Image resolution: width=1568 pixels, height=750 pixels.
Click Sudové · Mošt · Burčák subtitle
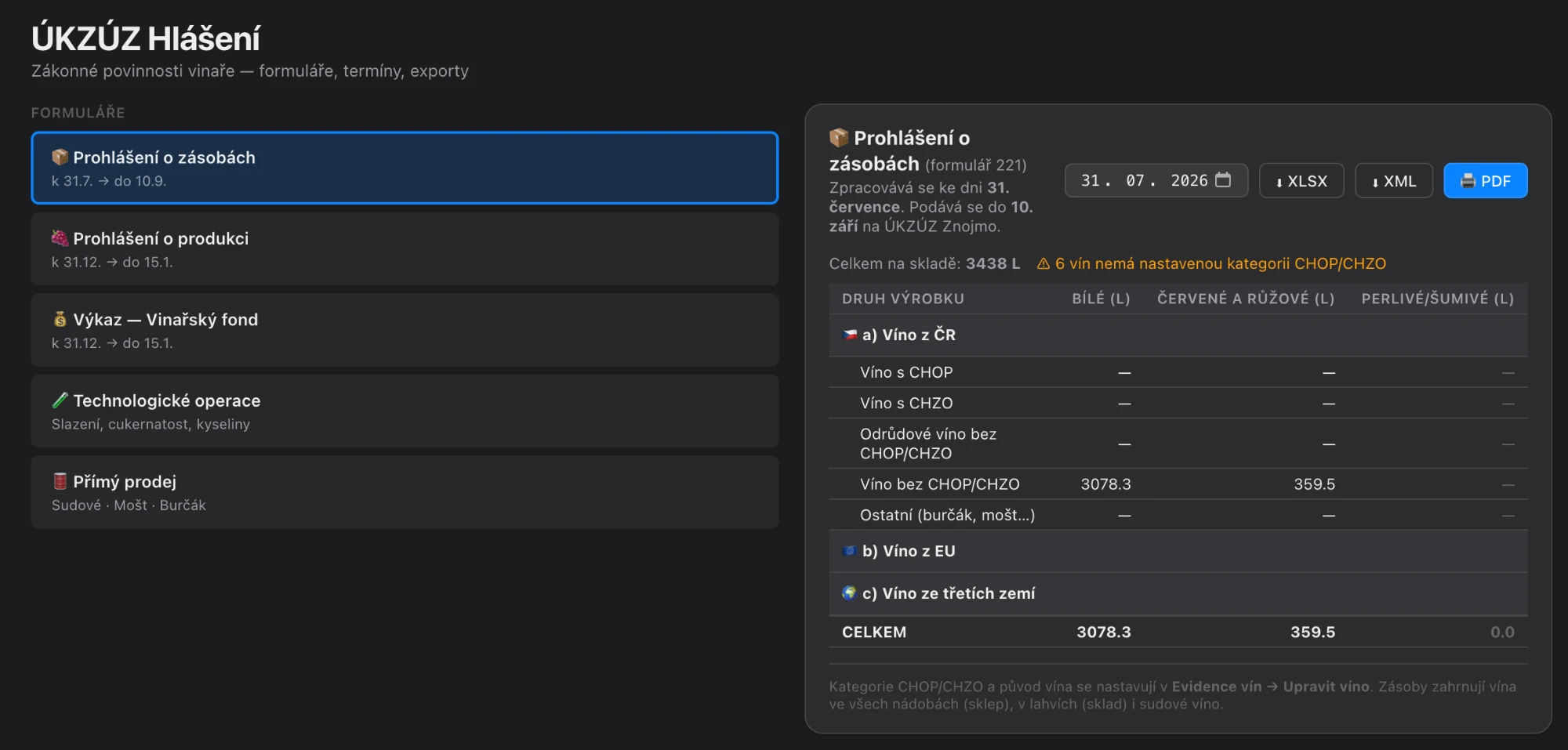tap(129, 505)
